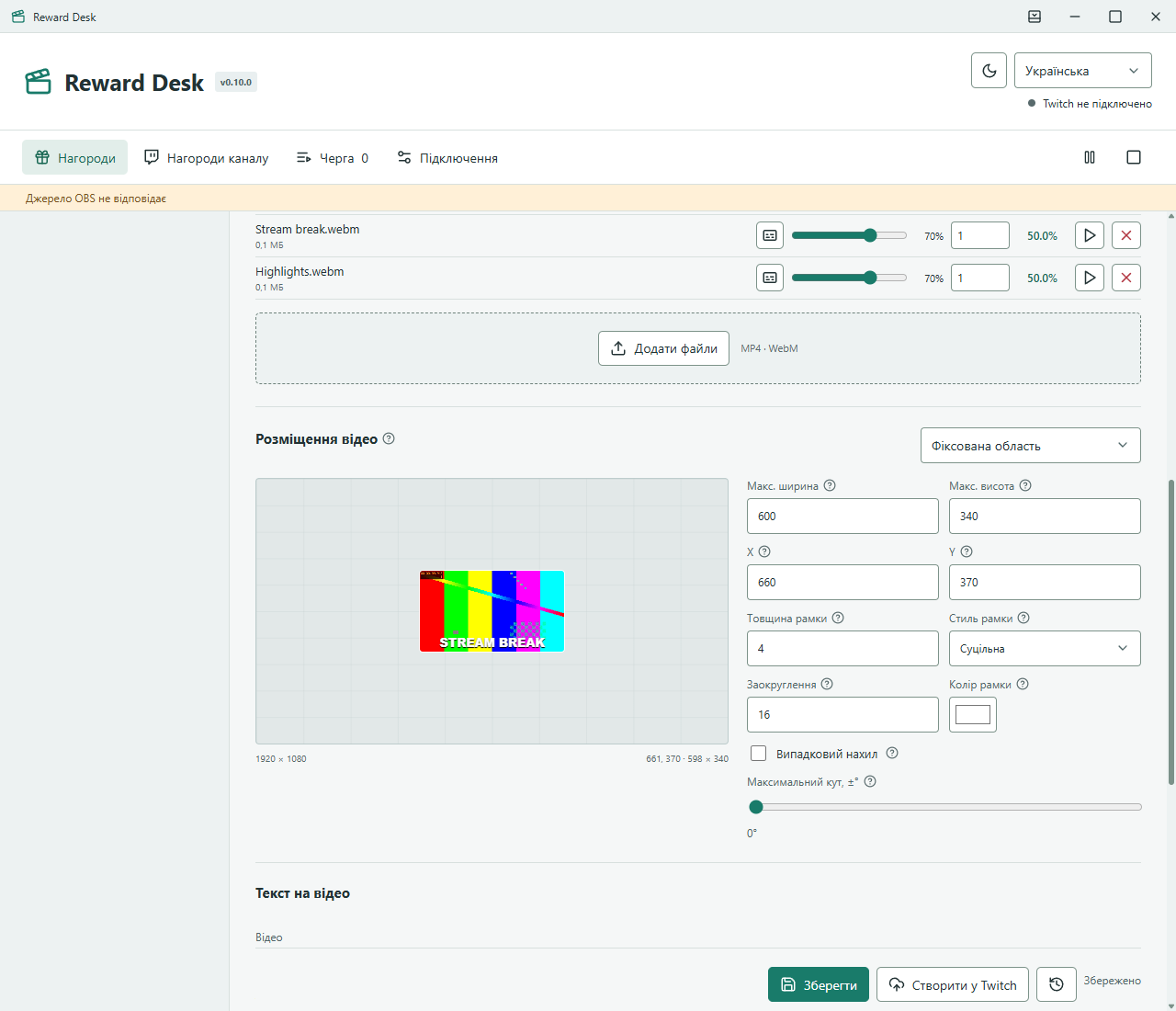Open caption settings for Highlights.webm
This screenshot has height=1011, width=1176.
tap(770, 278)
